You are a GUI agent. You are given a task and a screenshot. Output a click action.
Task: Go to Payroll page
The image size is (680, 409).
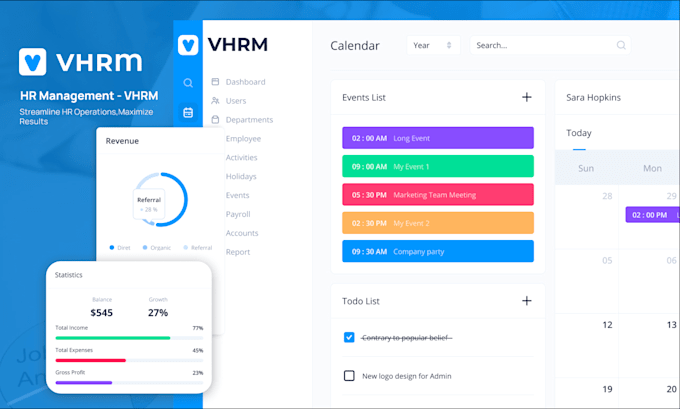coord(238,214)
